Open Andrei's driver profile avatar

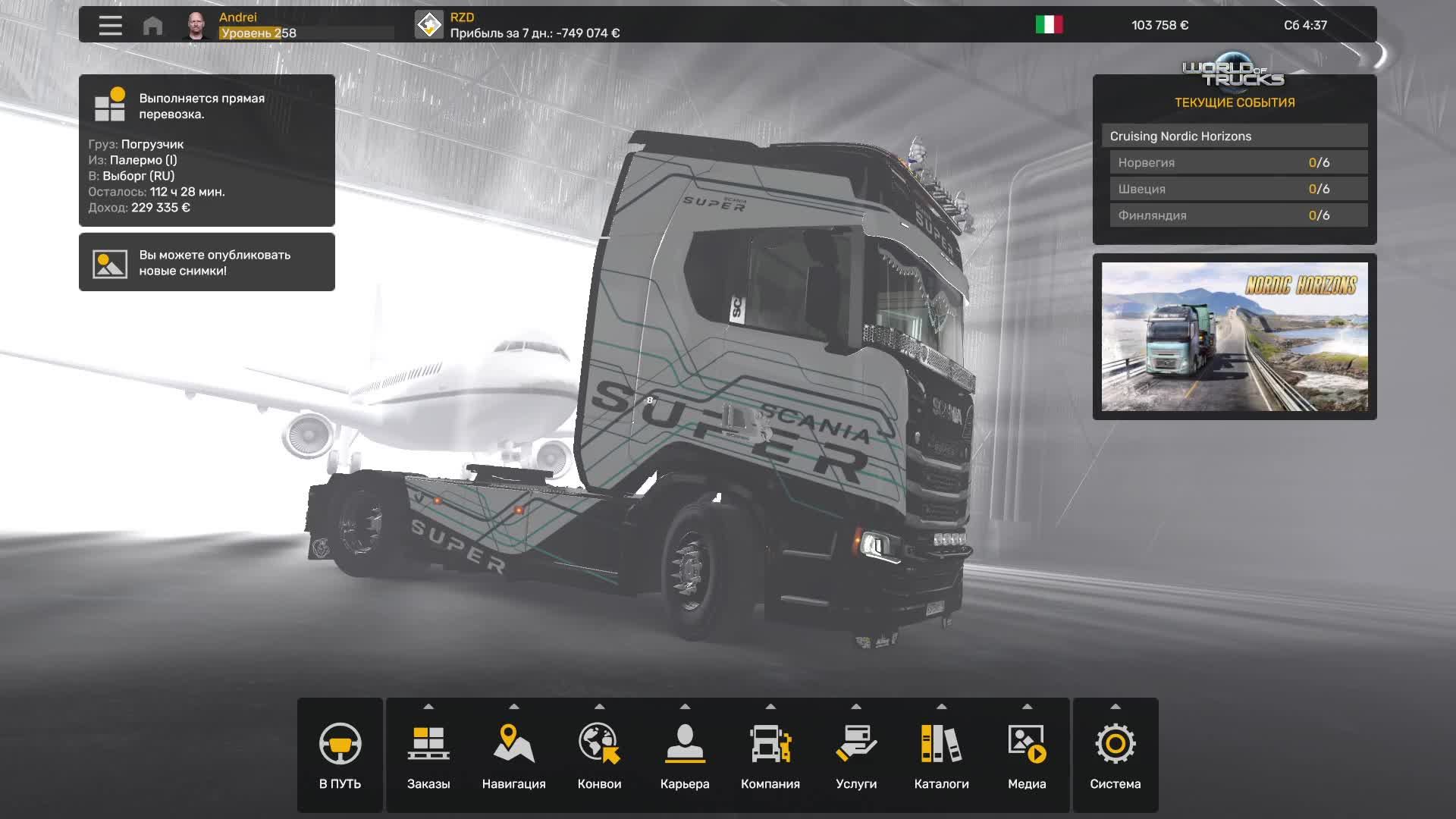pyautogui.click(x=196, y=25)
